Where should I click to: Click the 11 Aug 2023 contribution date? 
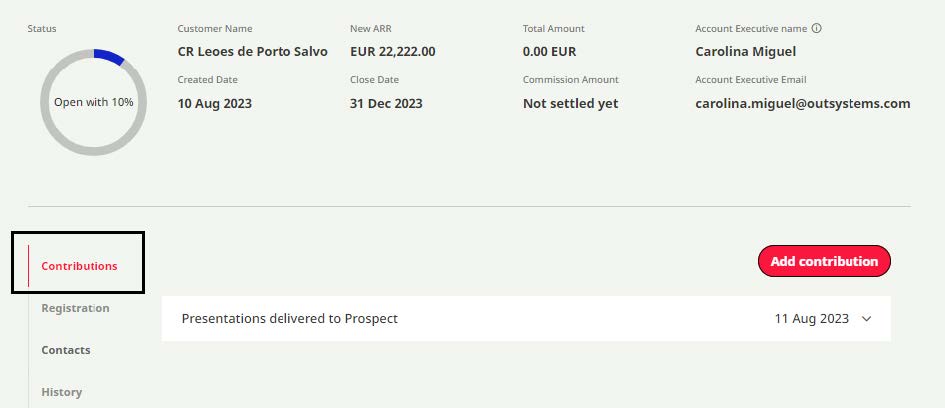pos(811,319)
